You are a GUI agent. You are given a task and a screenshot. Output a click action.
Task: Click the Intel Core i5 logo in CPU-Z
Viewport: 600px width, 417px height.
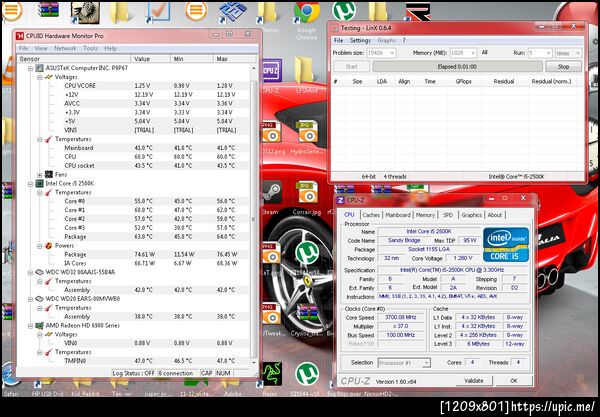pyautogui.click(x=506, y=245)
